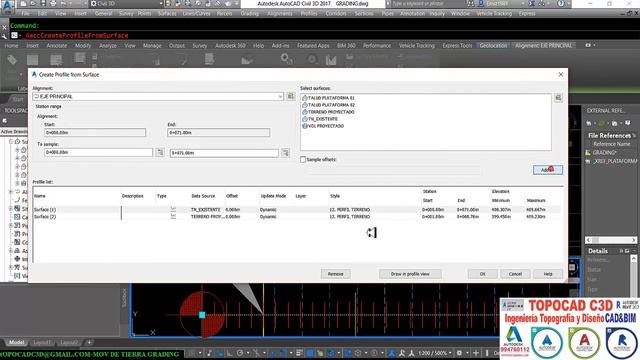
Task: Open the AutoCAD application menu button
Action: [x=7, y=6]
